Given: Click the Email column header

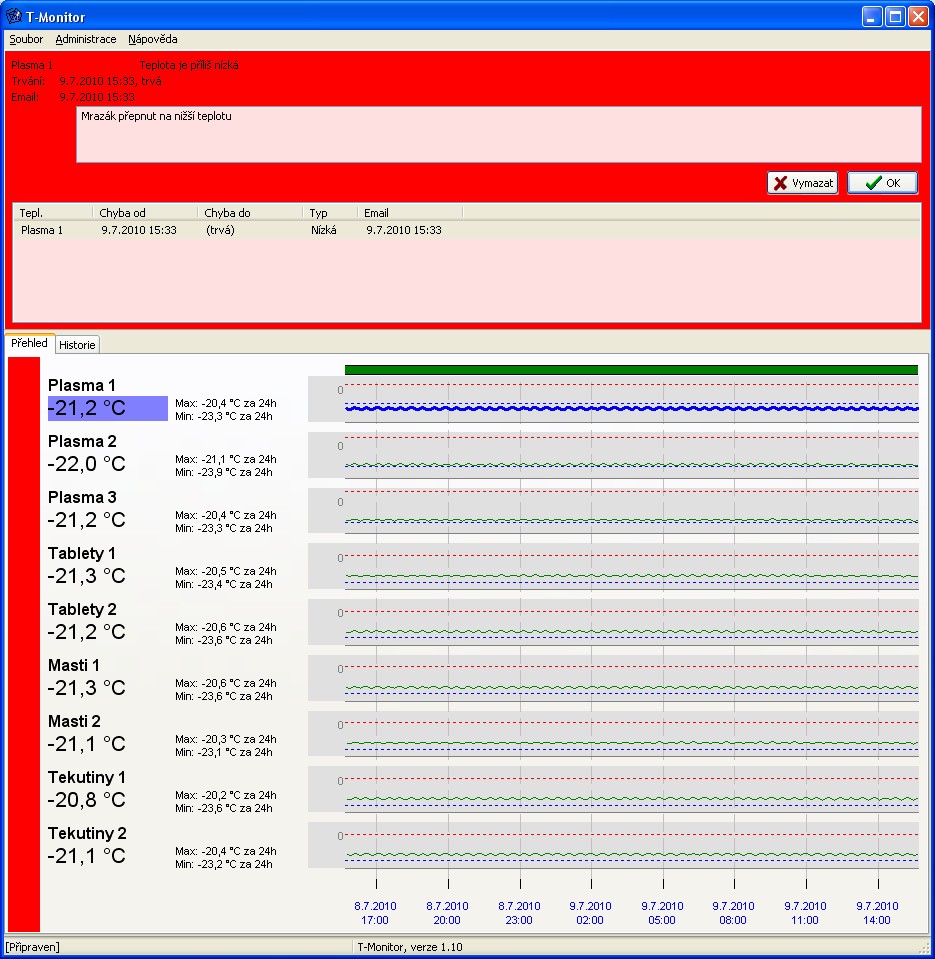Looking at the screenshot, I should [x=410, y=213].
